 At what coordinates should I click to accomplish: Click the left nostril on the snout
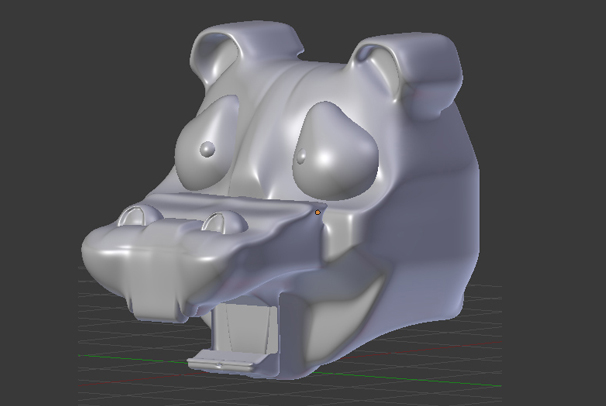(132, 217)
